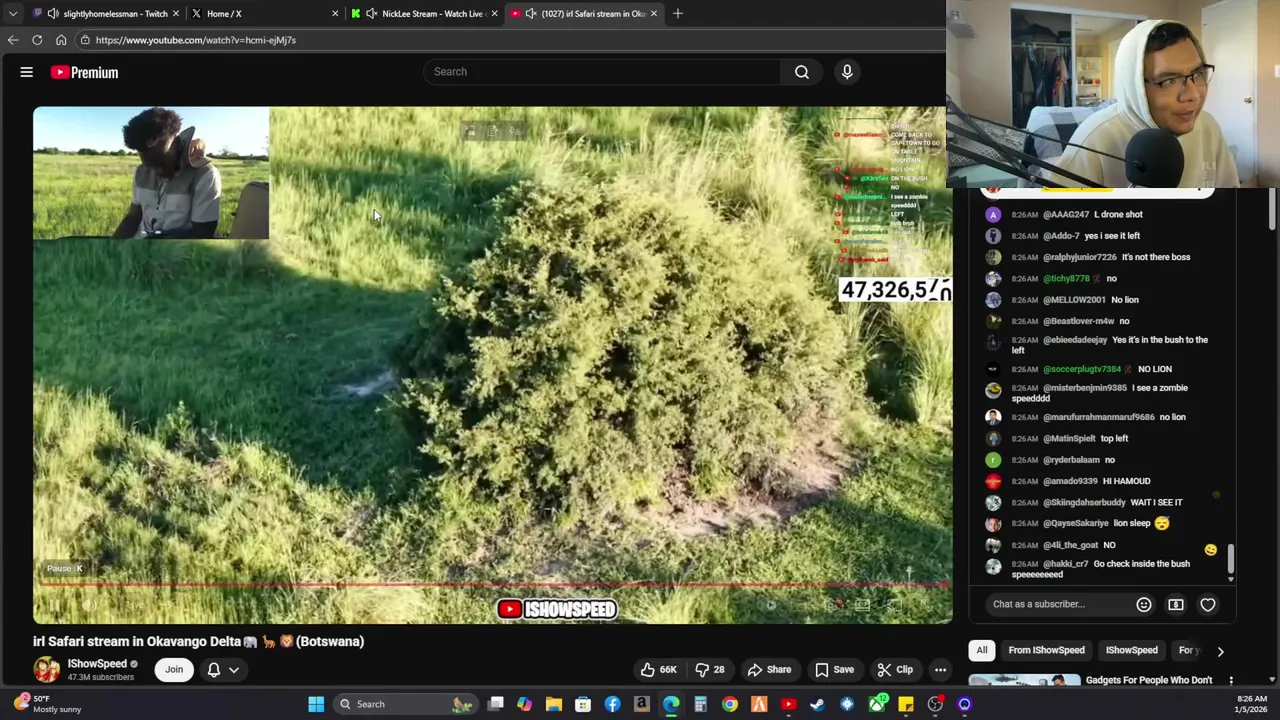Viewport: 1280px width, 720px height.
Task: Close the Home / X tab
Action: pos(335,14)
